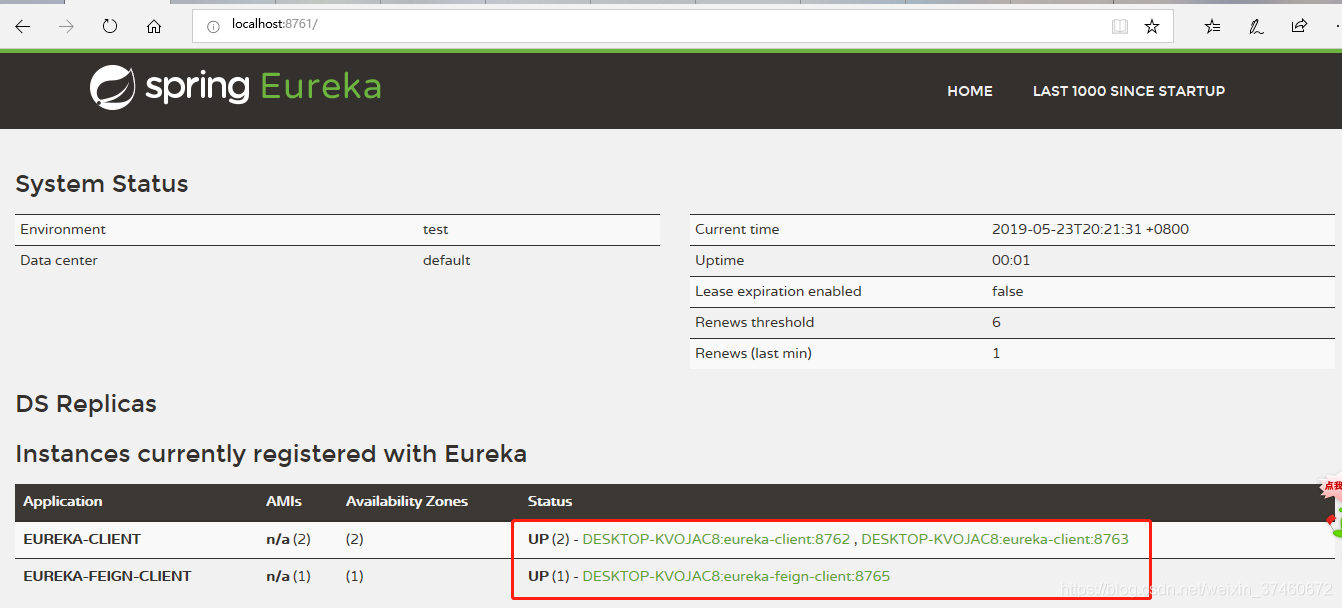Screen dimensions: 1342x608
Task: Click the Environment label cell
Action: pyautogui.click(x=63, y=229)
